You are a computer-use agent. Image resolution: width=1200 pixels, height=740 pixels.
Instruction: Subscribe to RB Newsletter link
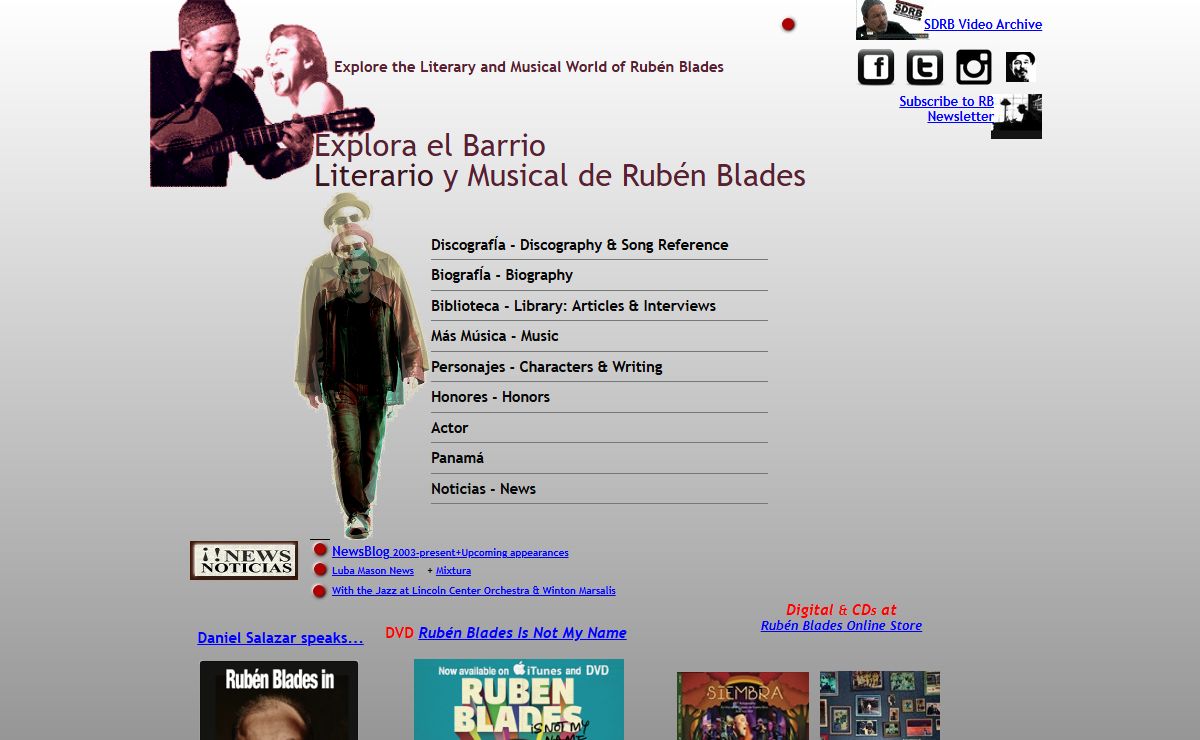click(946, 109)
